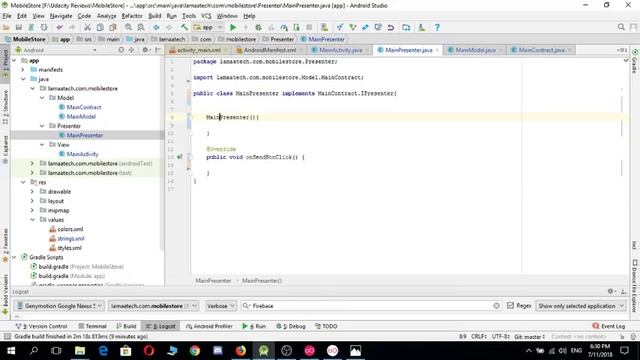
Task: Click the Paste toolbar icon
Action: coord(113,27)
